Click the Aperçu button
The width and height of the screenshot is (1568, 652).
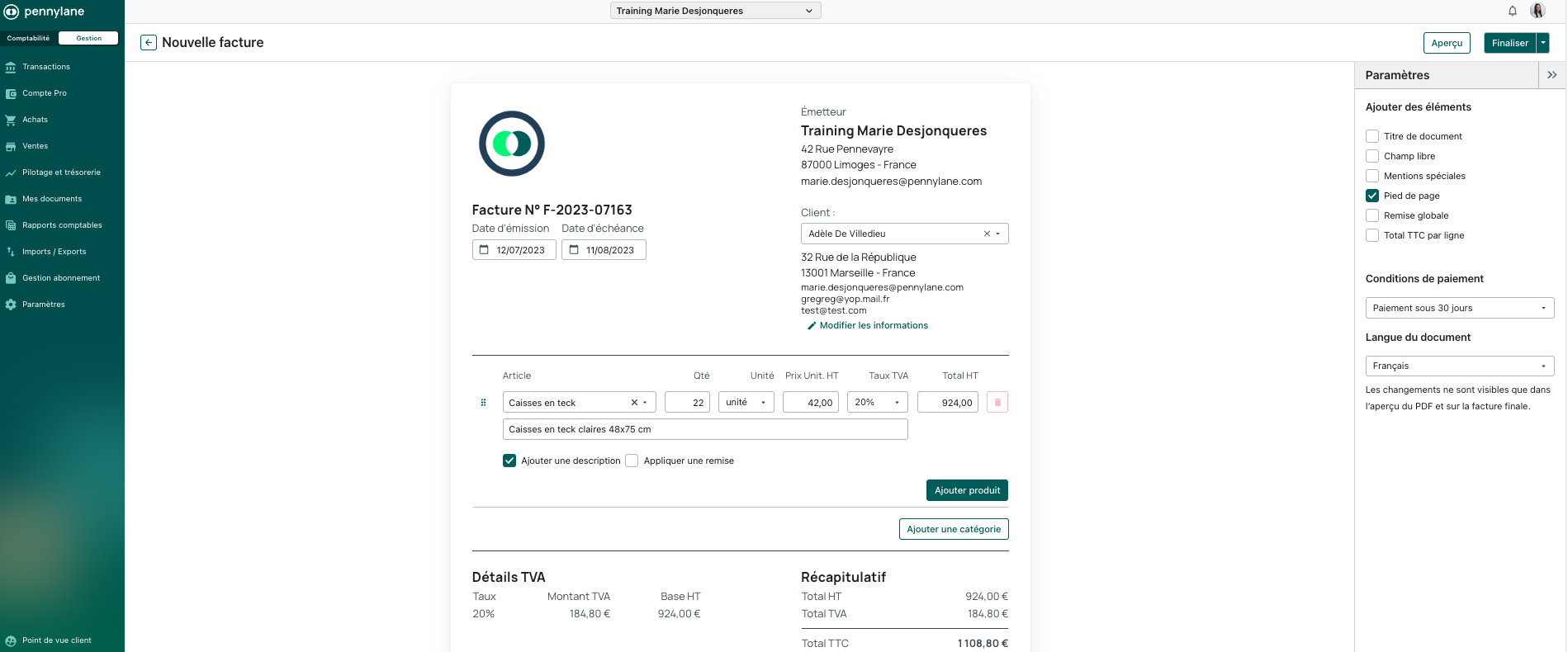[1447, 43]
